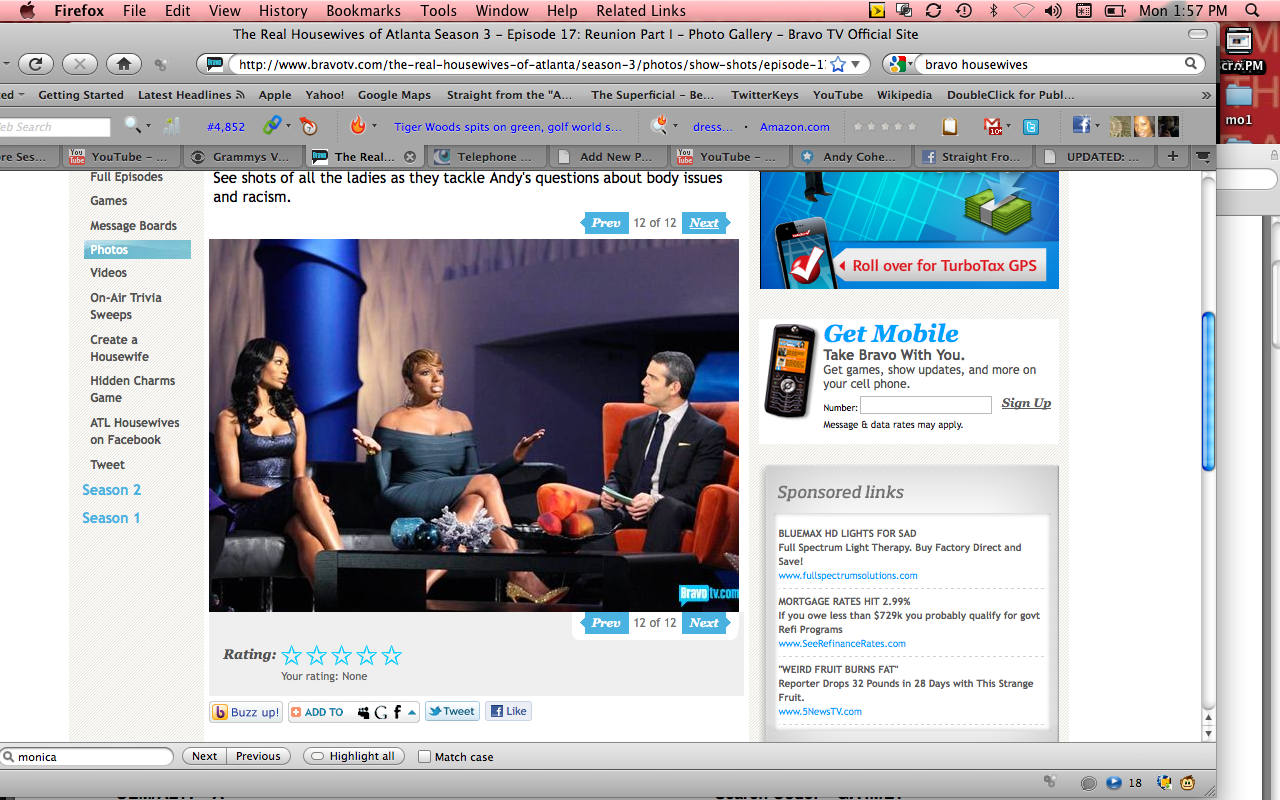The height and width of the screenshot is (800, 1280).
Task: Open the list all tabs dropdown
Action: coord(1203,157)
